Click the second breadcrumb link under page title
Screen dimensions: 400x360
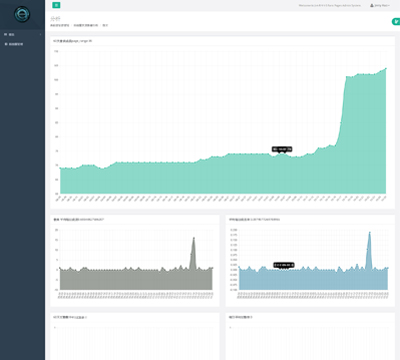coord(86,25)
